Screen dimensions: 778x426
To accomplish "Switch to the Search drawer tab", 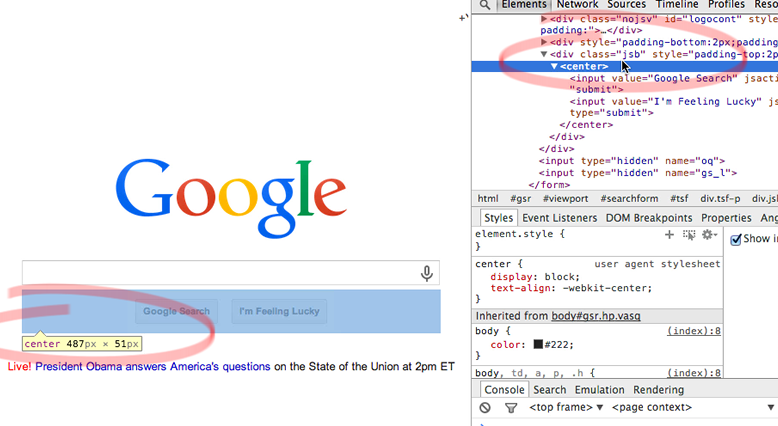I will point(549,389).
